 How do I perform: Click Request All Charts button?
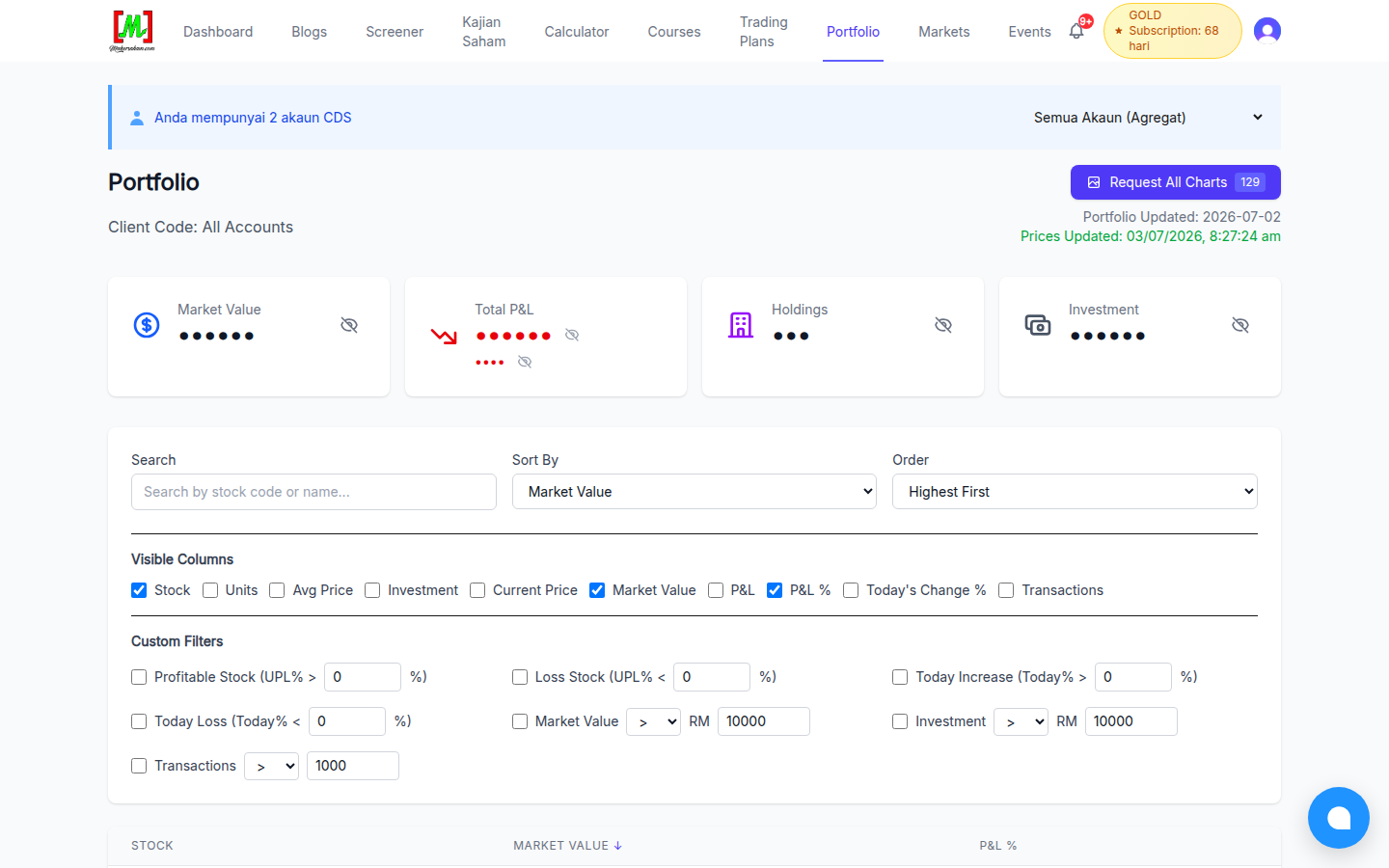pyautogui.click(x=1176, y=182)
